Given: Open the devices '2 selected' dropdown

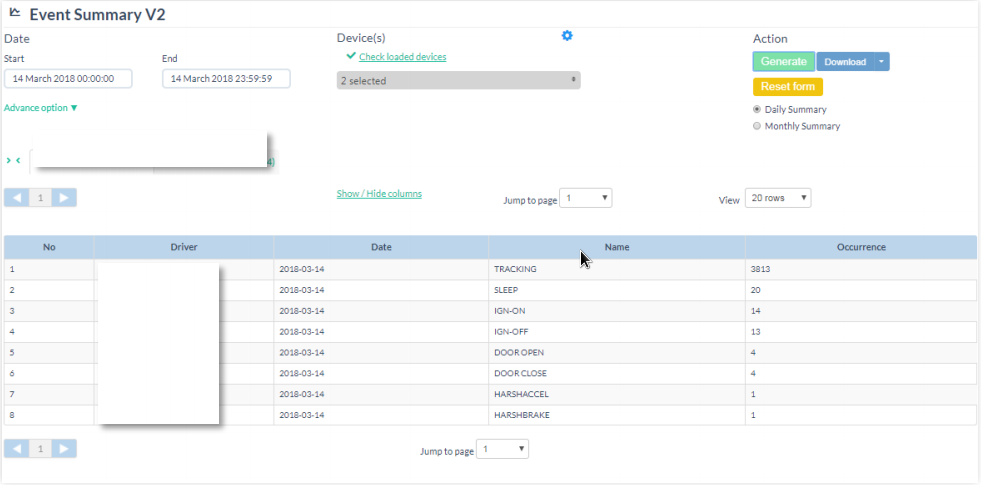Looking at the screenshot, I should pos(458,81).
